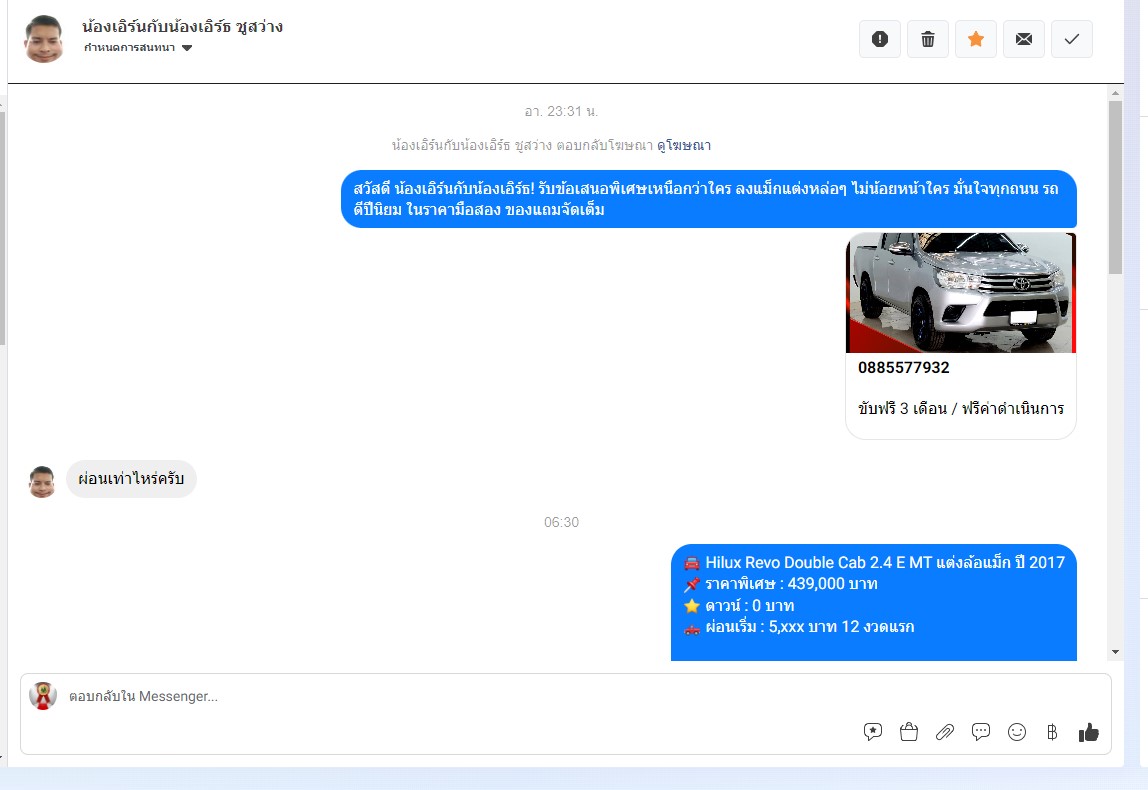The width and height of the screenshot is (1148, 790).
Task: Click customer avatar beside ผ่อนเท่าไหร่ครับ
Action: 42,482
